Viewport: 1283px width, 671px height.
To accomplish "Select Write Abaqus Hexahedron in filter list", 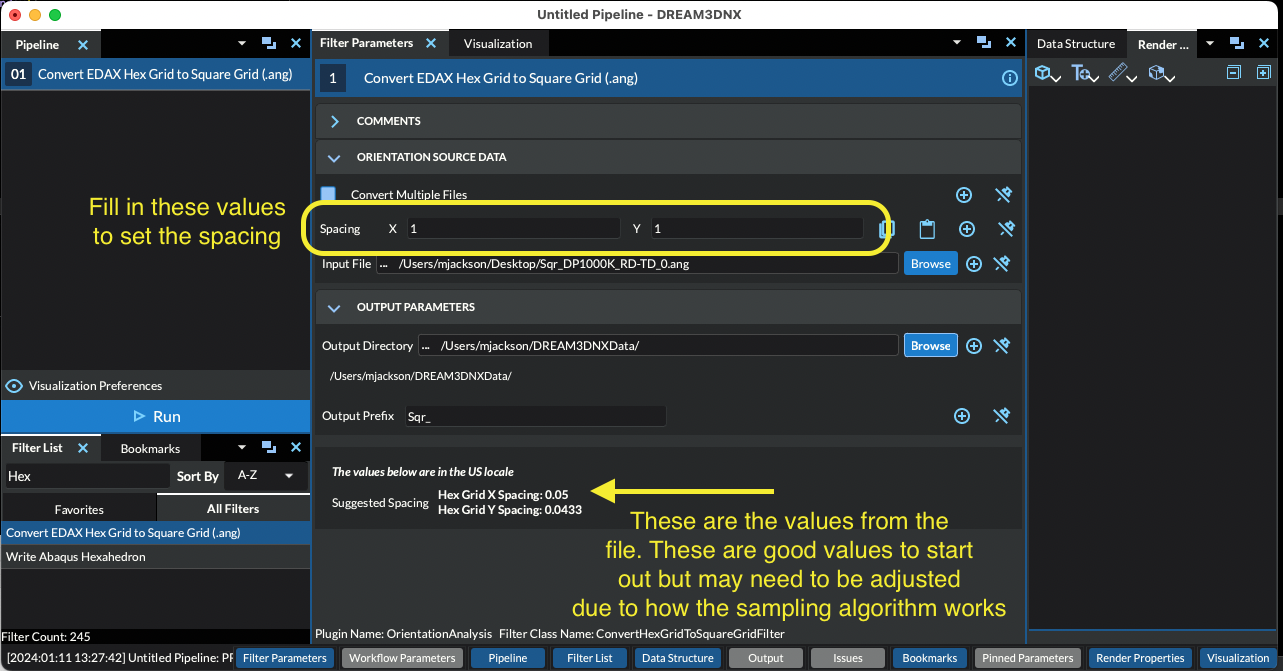I will coord(156,557).
